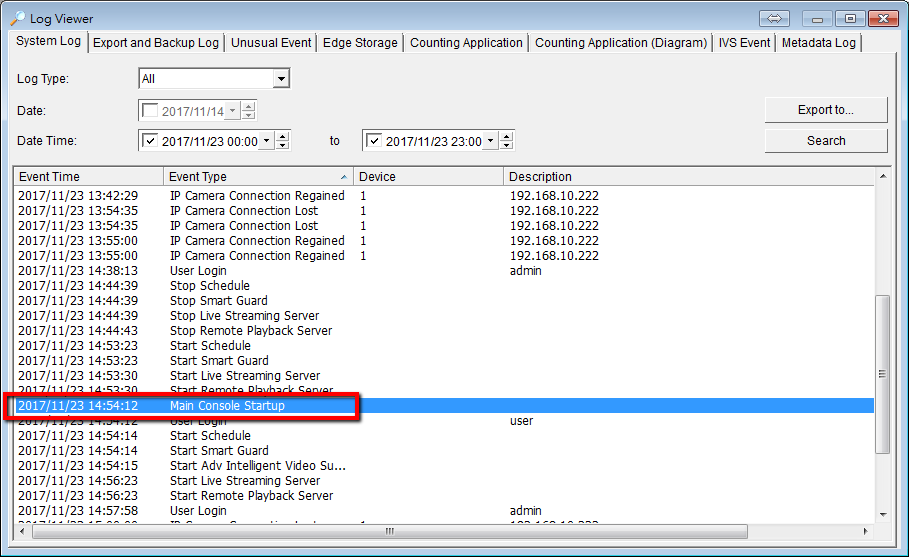Open the start Date Time calendar dropdown
This screenshot has width=909, height=557.
[x=266, y=141]
